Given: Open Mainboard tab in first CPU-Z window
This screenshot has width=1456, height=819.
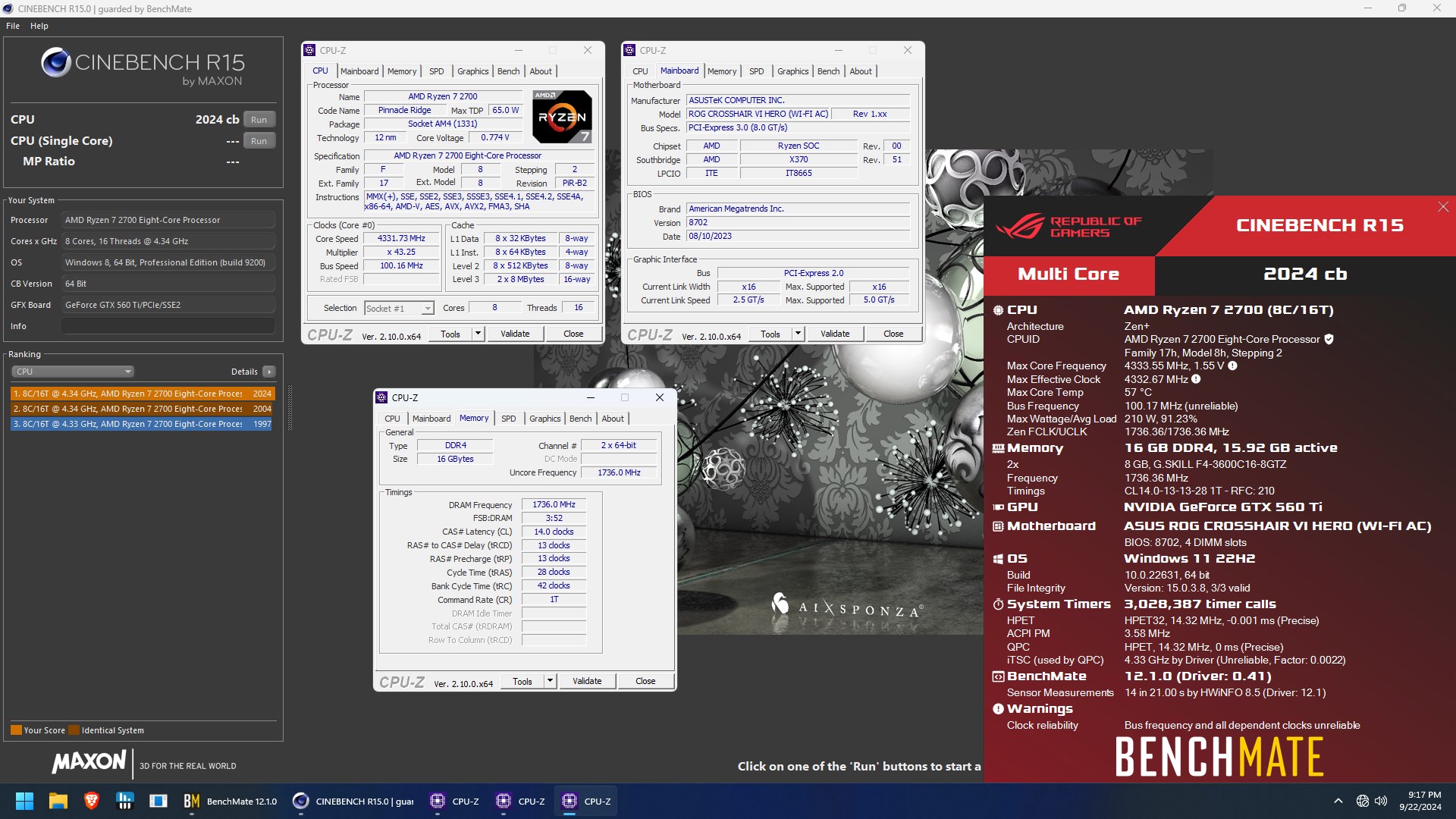Looking at the screenshot, I should pos(359,71).
